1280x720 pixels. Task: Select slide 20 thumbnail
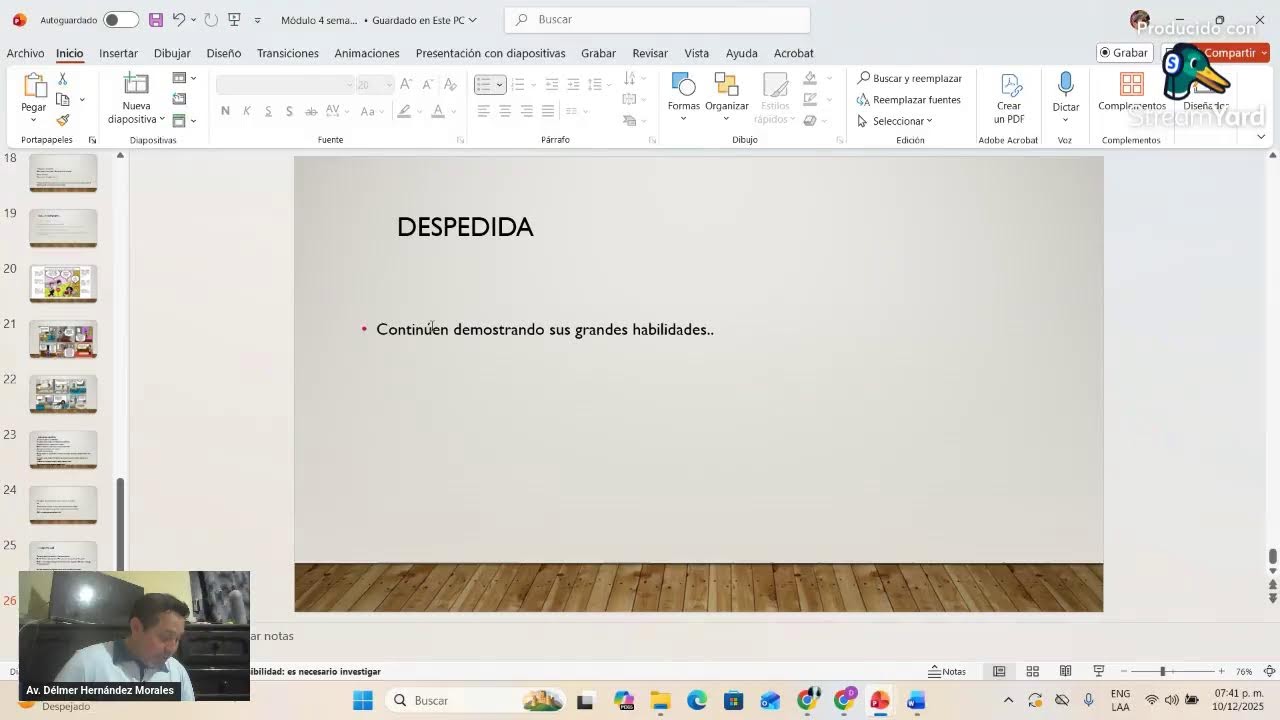(63, 284)
